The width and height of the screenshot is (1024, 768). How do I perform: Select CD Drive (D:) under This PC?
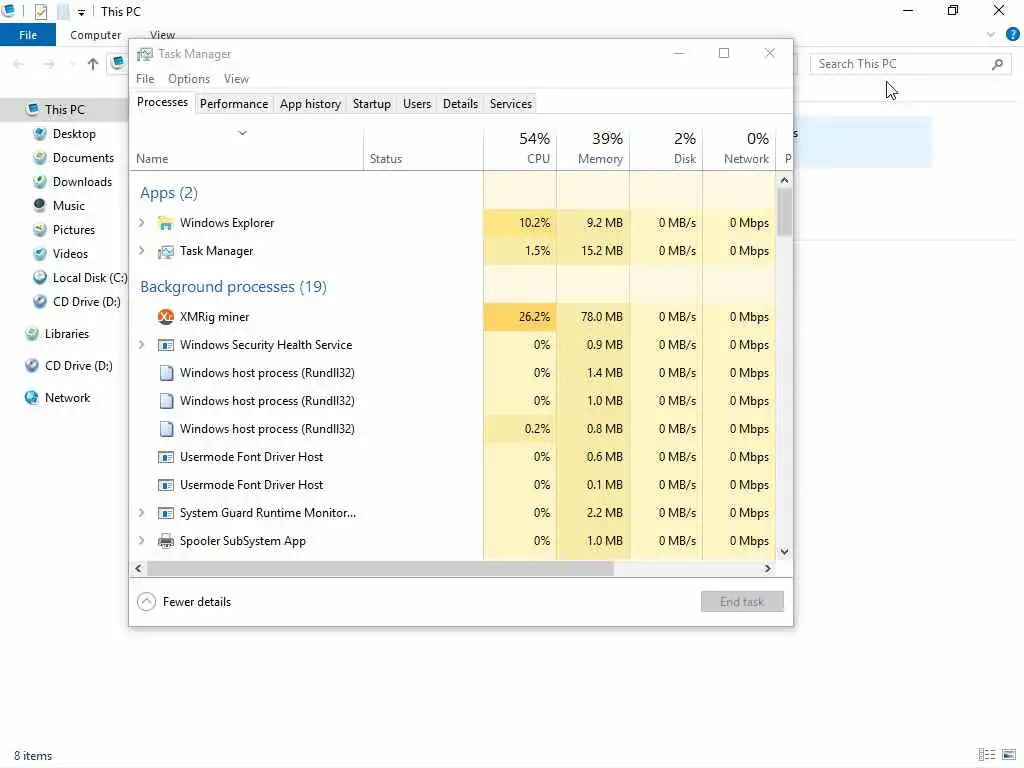click(77, 302)
